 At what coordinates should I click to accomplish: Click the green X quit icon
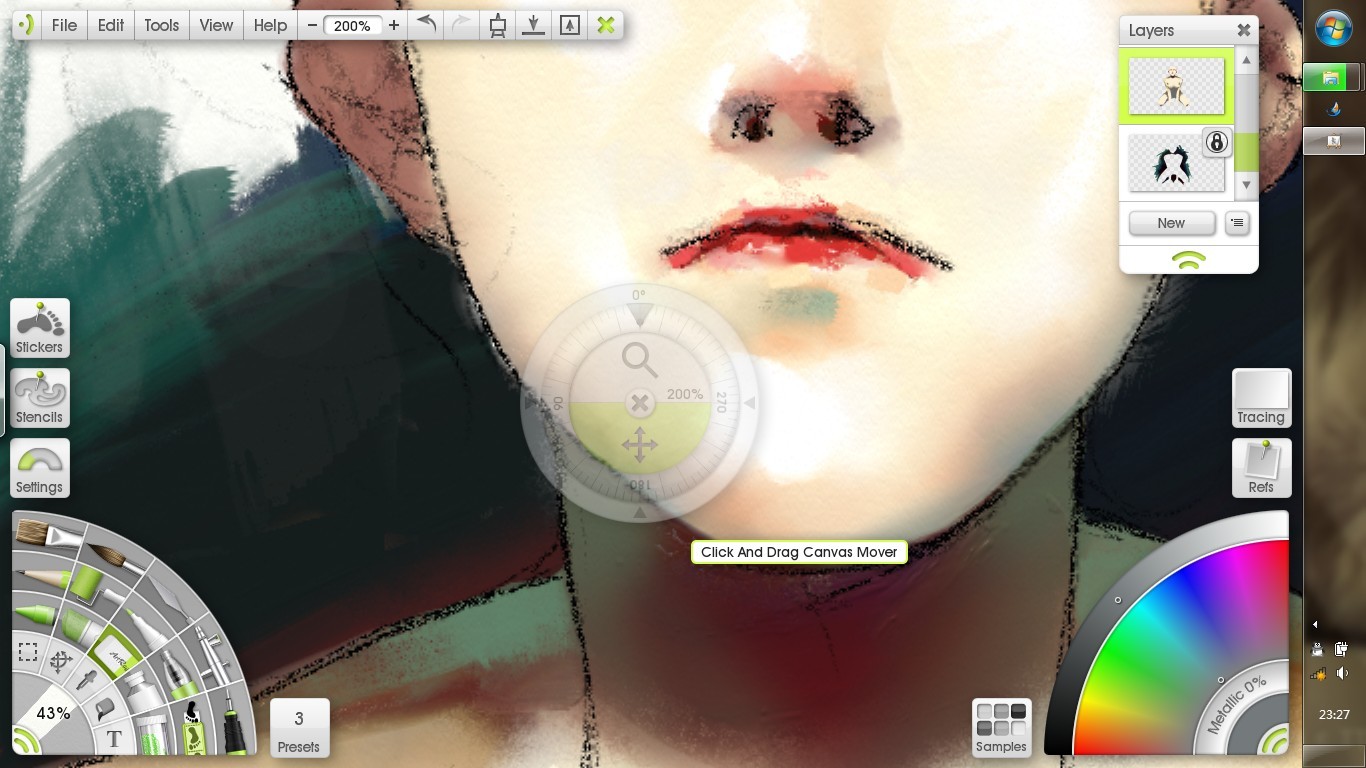pos(605,25)
